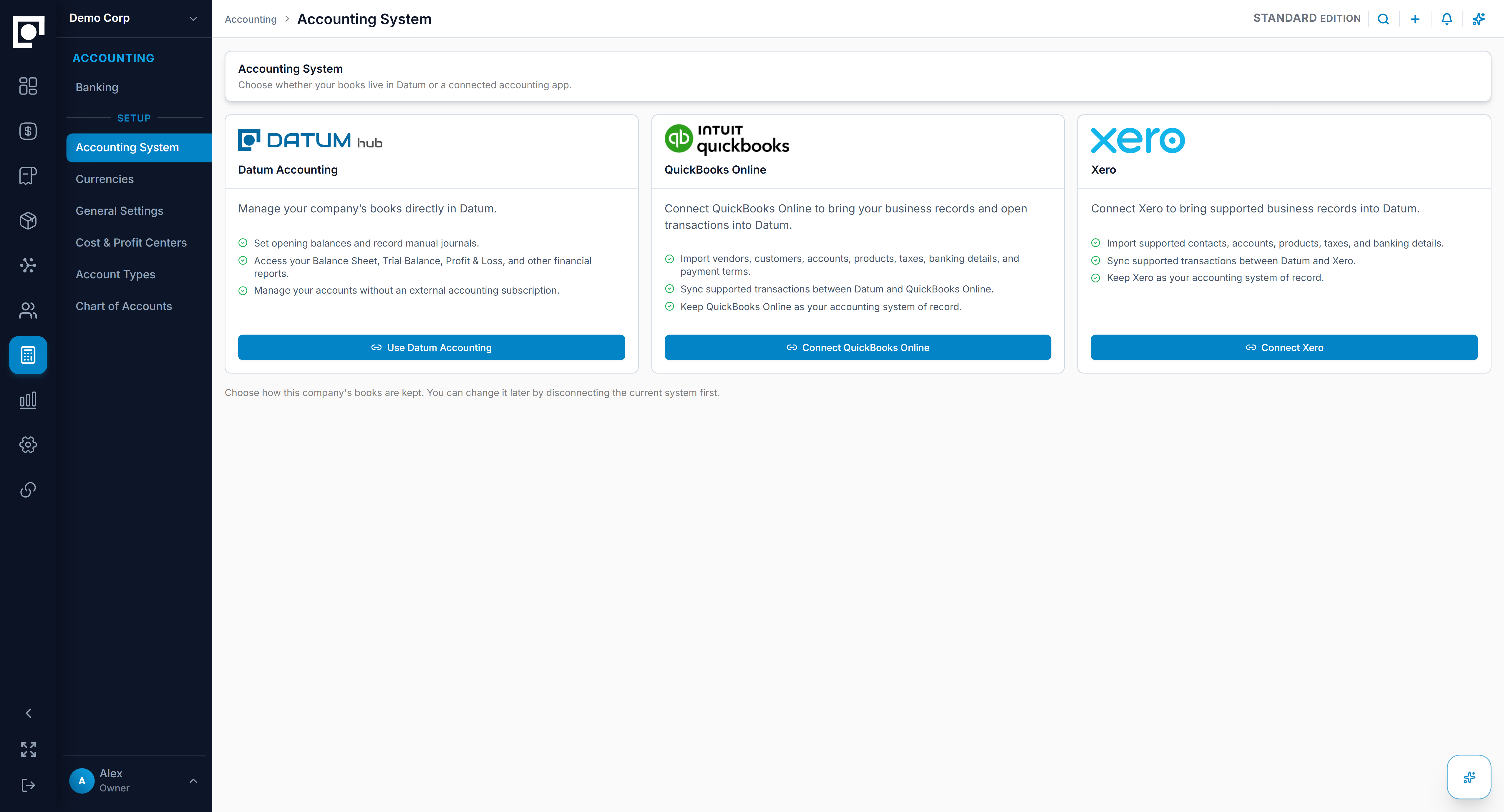Click the Use Datum Accounting button
The width and height of the screenshot is (1504, 812).
pos(431,348)
